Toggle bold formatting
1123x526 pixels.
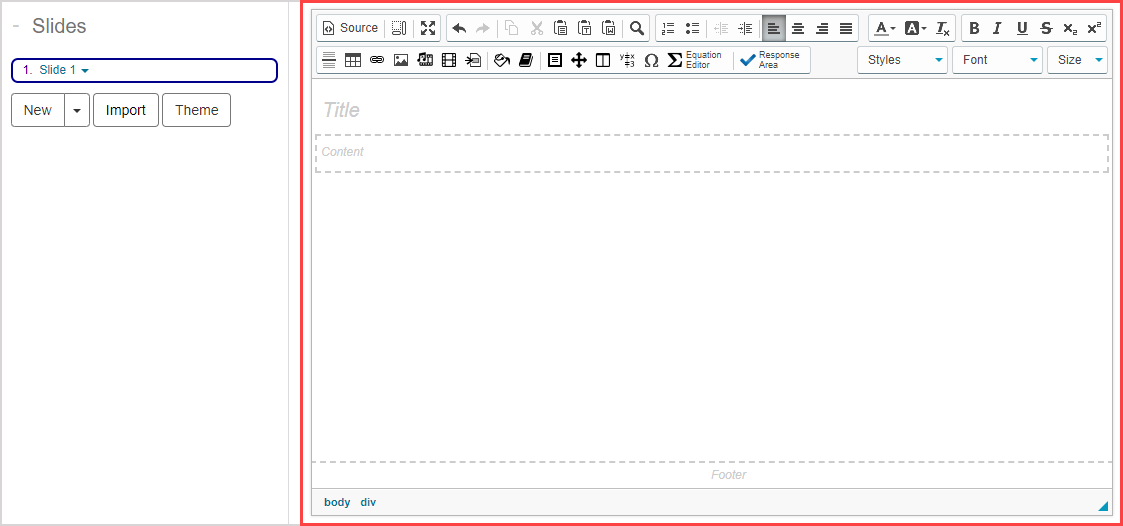click(x=974, y=28)
